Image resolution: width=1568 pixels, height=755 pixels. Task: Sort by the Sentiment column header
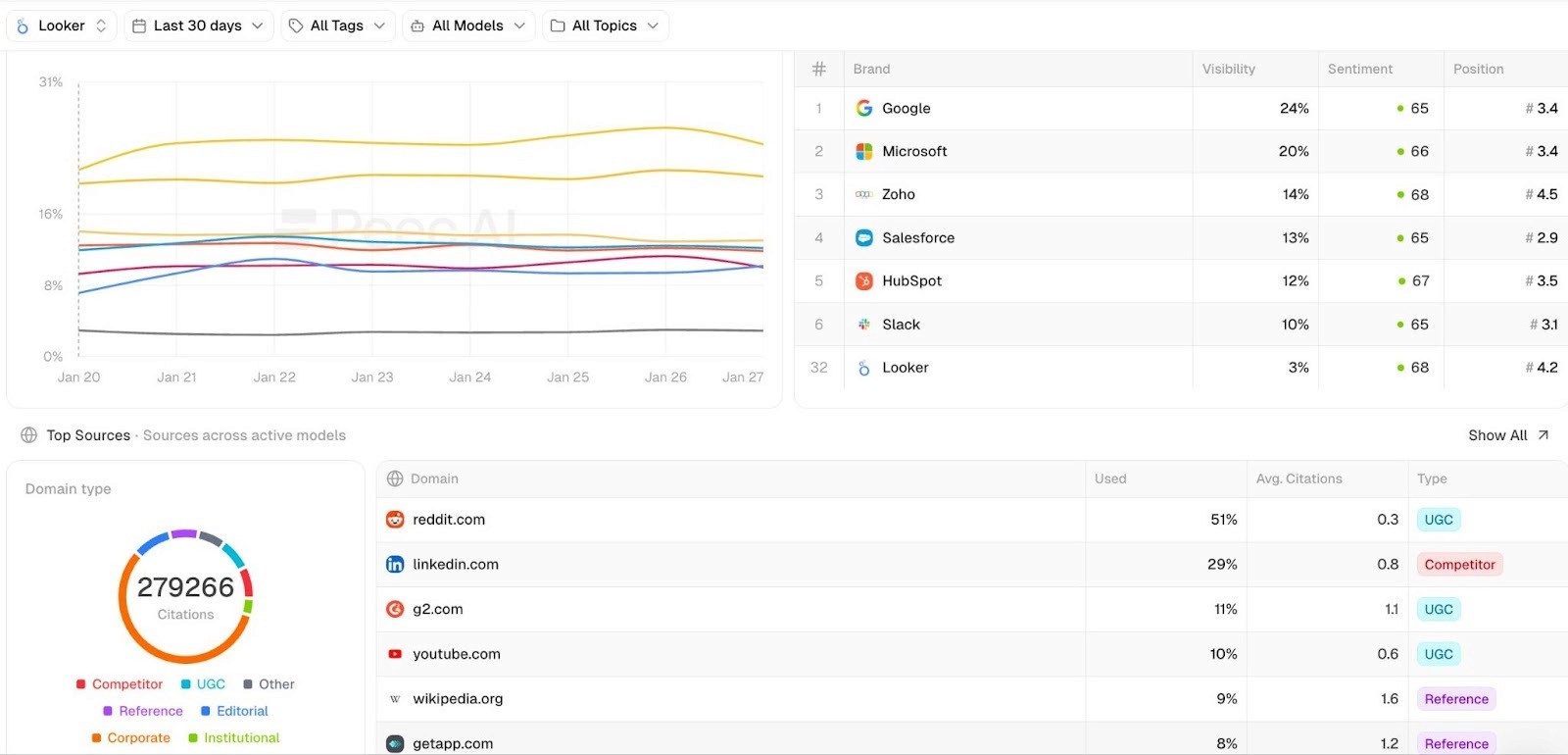pos(1360,69)
